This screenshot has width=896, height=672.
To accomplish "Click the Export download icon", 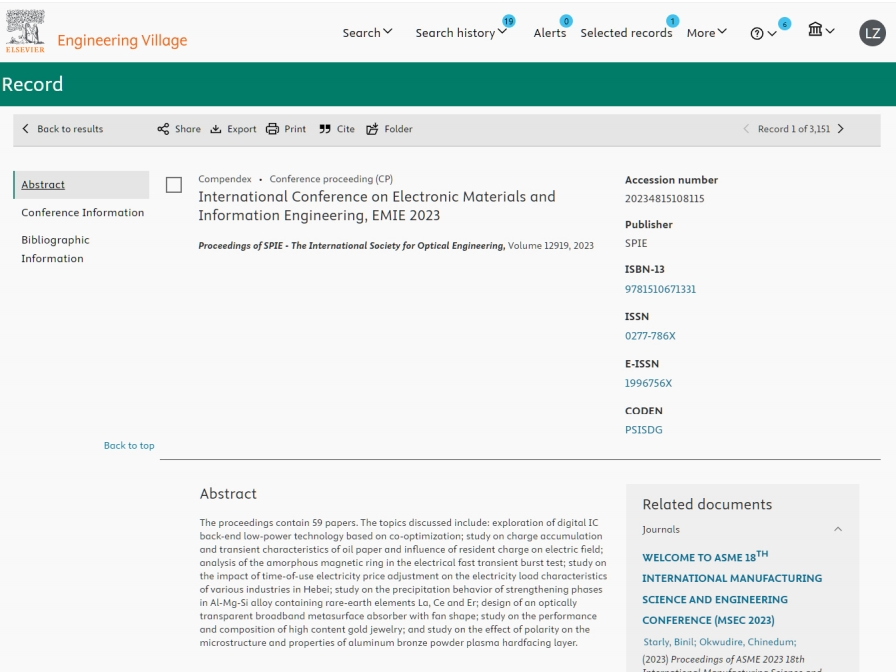I will pyautogui.click(x=216, y=129).
